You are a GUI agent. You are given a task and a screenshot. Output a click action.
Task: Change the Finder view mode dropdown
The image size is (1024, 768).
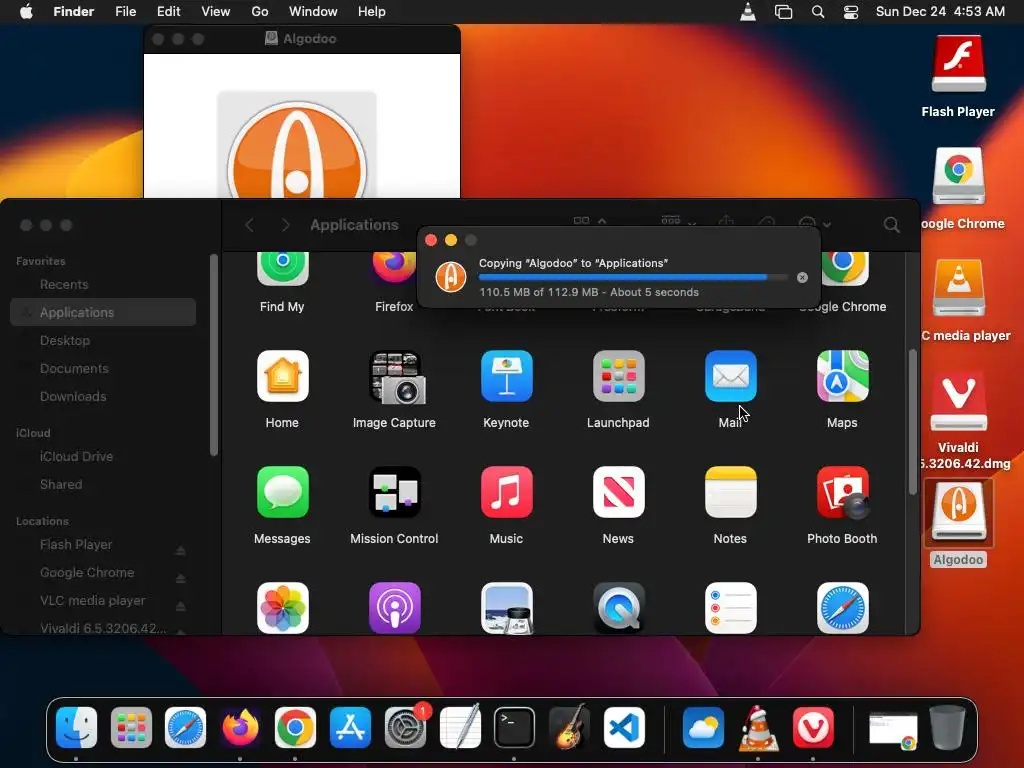(590, 222)
